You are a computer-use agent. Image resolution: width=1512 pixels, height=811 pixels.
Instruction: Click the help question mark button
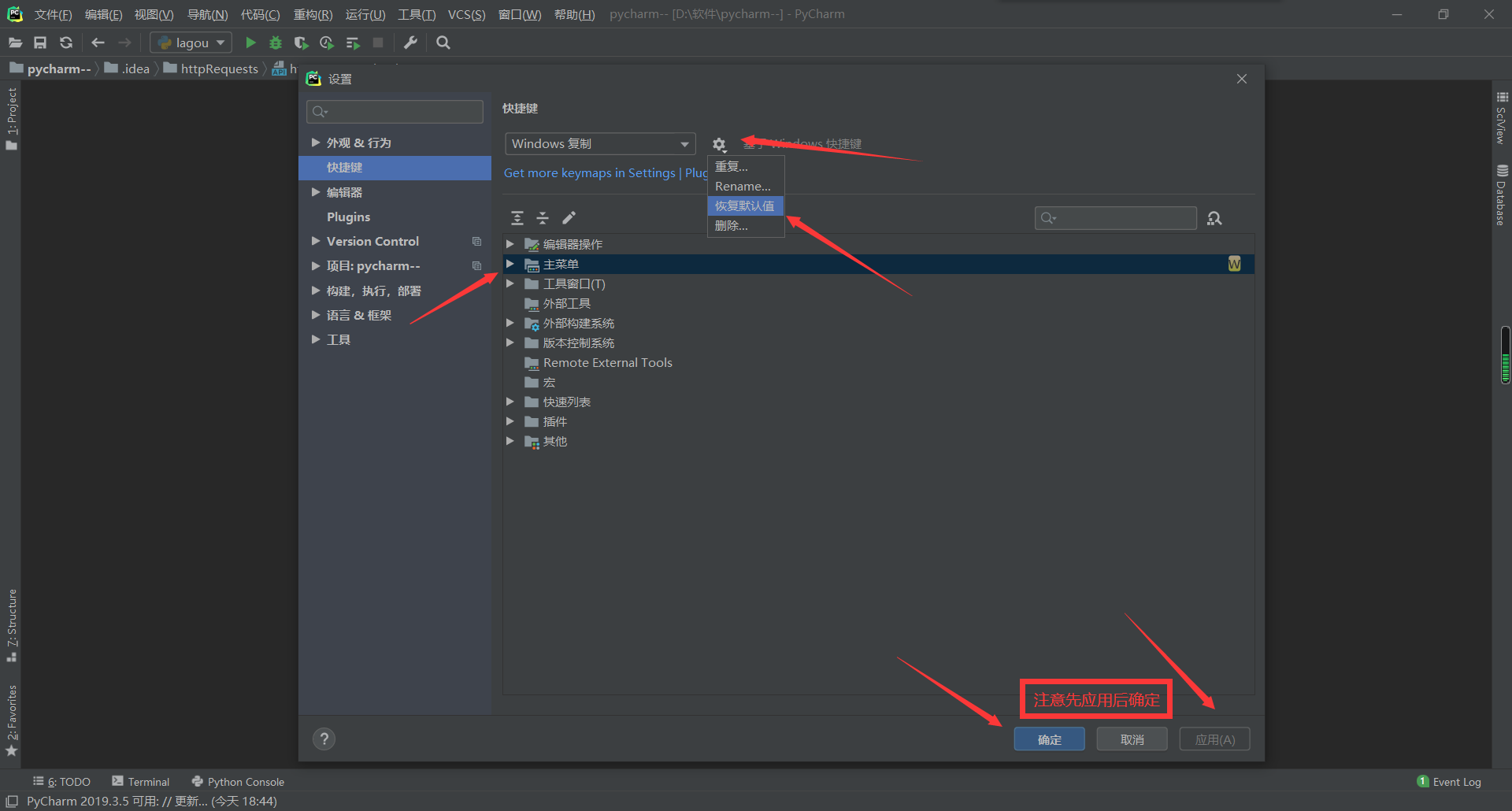tap(324, 739)
